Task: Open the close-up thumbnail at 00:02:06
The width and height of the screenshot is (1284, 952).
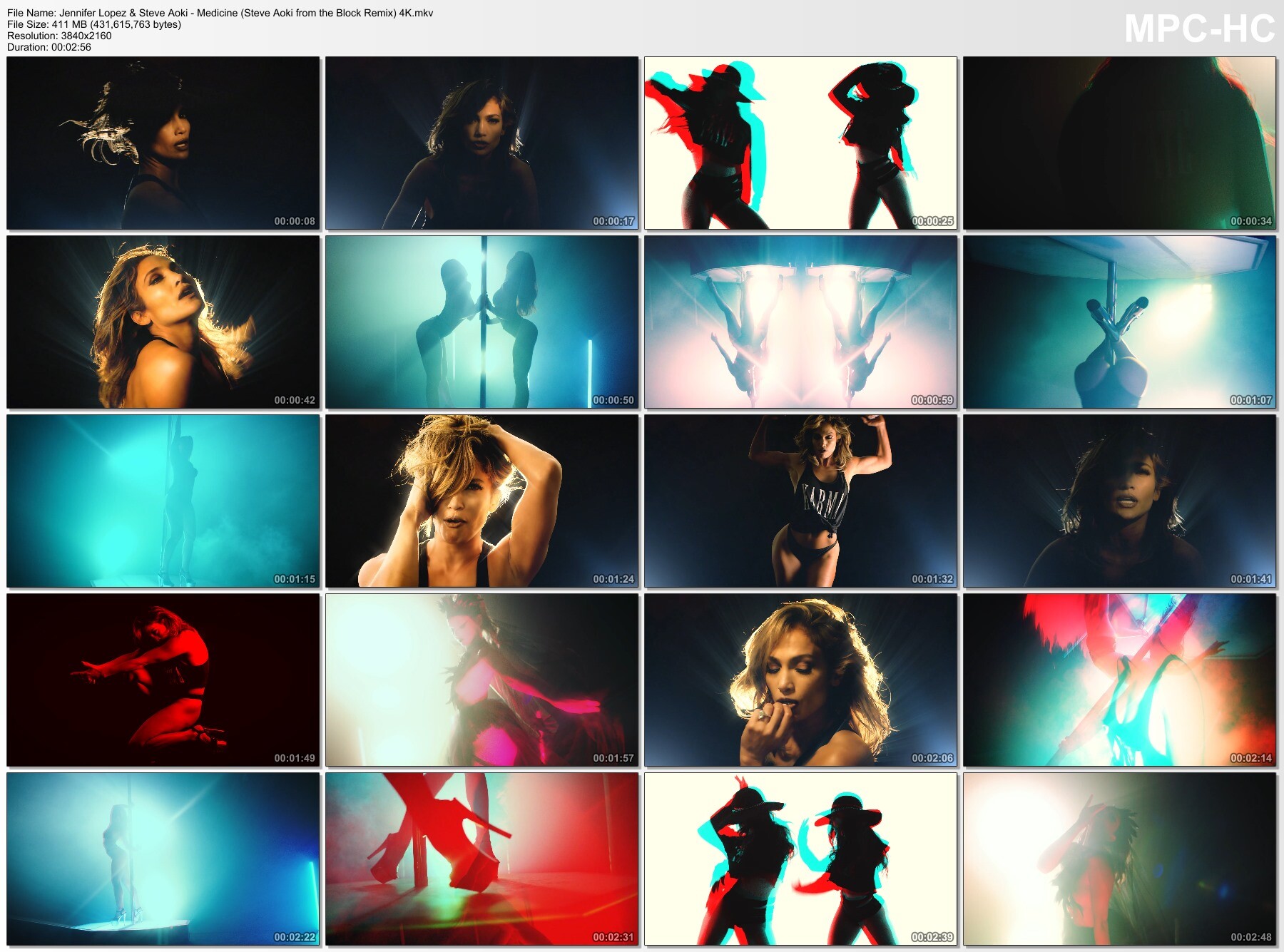Action: pyautogui.click(x=800, y=680)
